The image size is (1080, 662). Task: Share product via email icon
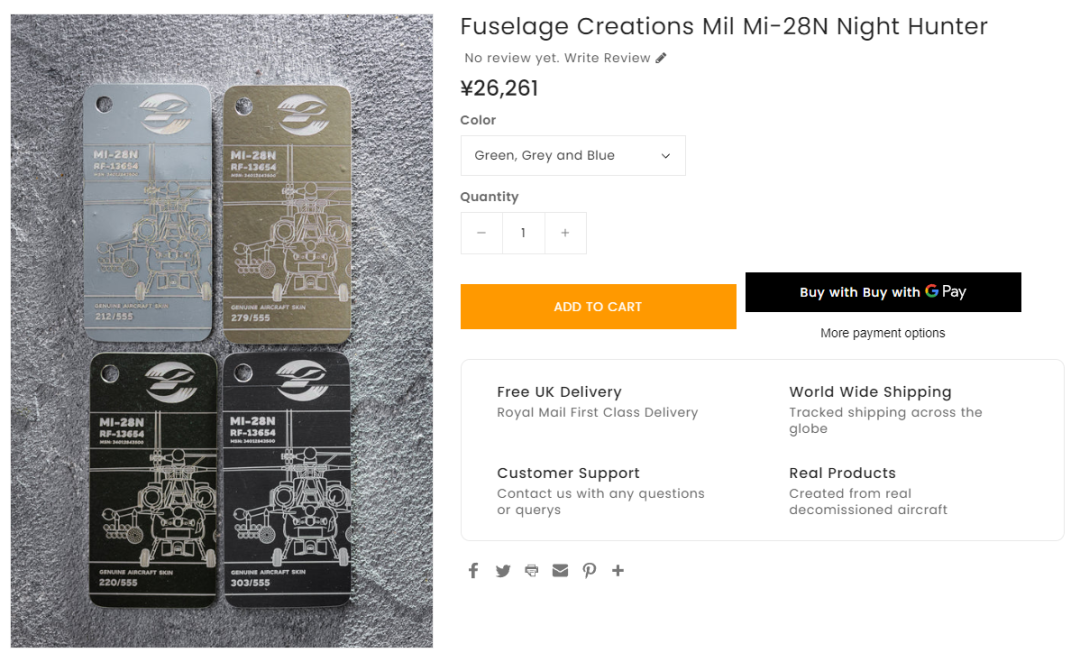coord(560,570)
